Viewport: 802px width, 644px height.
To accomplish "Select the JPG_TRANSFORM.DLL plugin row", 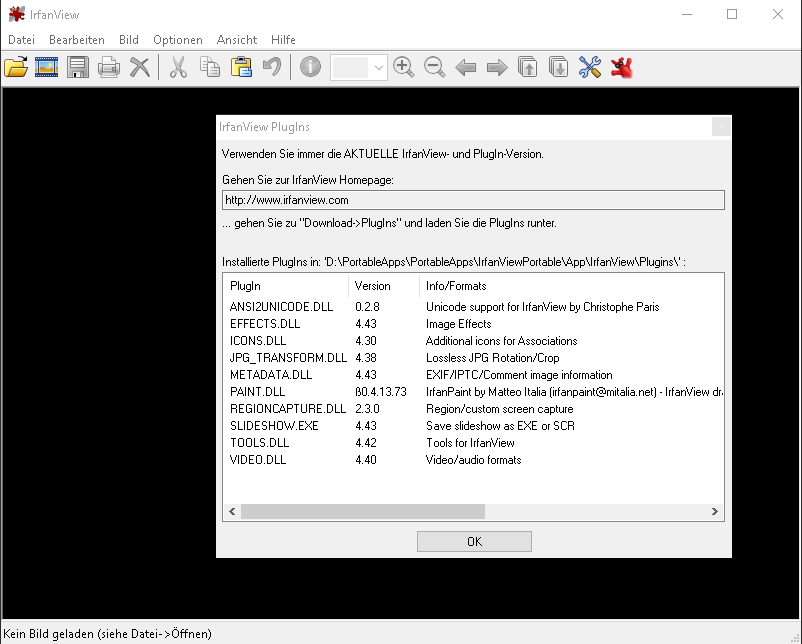I will [x=473, y=358].
